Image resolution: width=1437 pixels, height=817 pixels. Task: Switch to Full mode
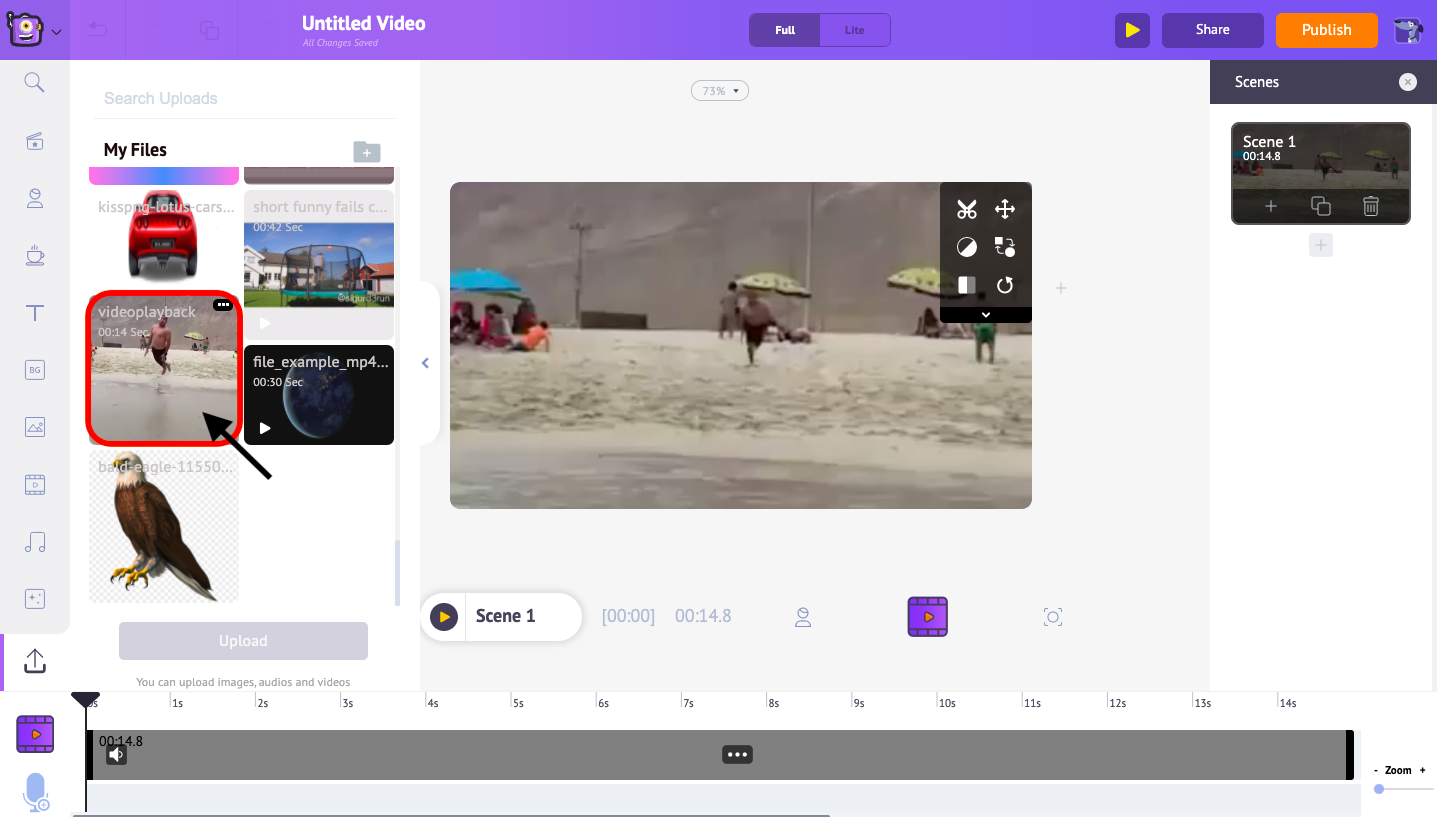pyautogui.click(x=785, y=30)
